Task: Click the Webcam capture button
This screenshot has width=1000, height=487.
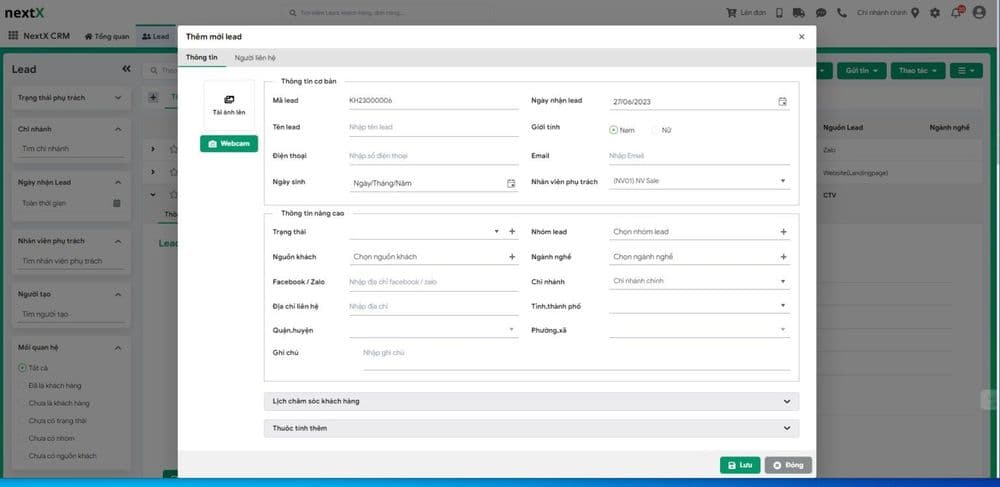Action: point(229,144)
